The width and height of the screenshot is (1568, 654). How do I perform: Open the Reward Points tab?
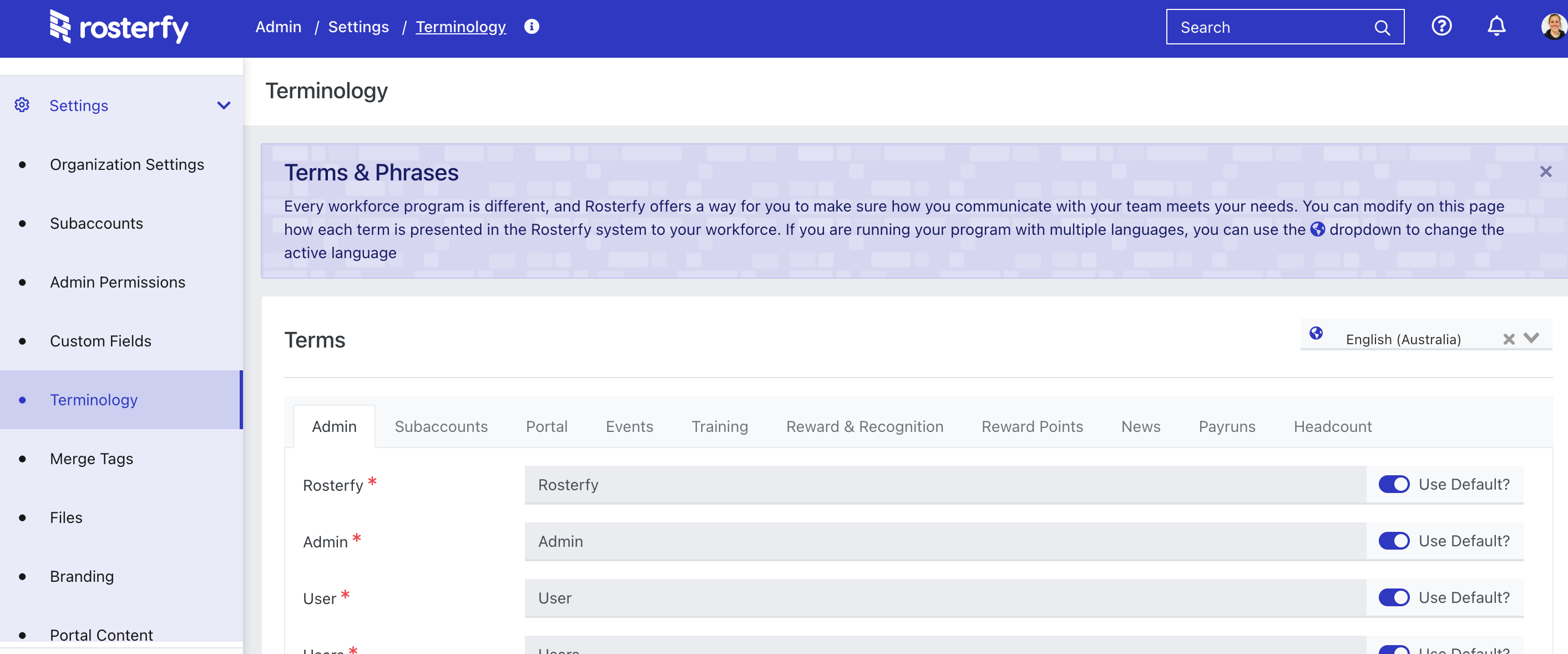[x=1031, y=427]
